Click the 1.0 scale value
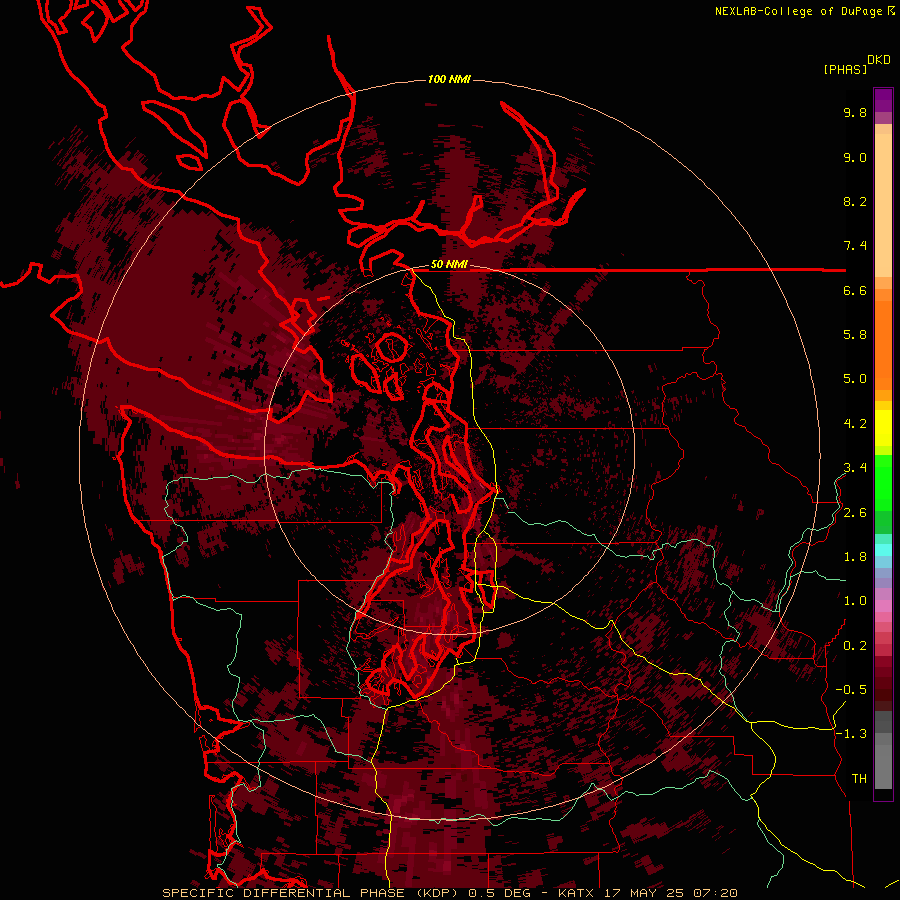 [x=855, y=601]
